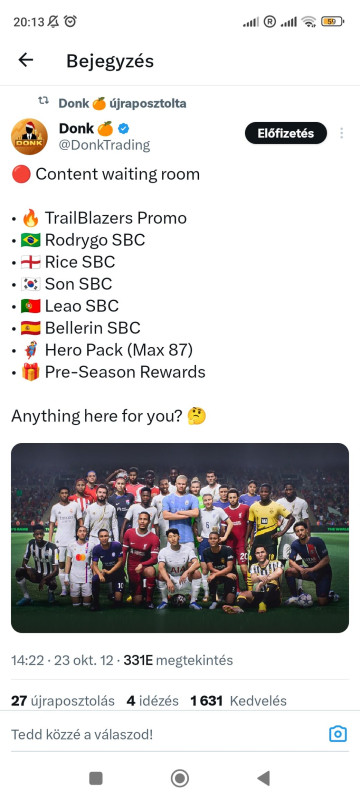Tap the repost icon above the post
Image resolution: width=360 pixels, height=800 pixels.
click(44, 101)
